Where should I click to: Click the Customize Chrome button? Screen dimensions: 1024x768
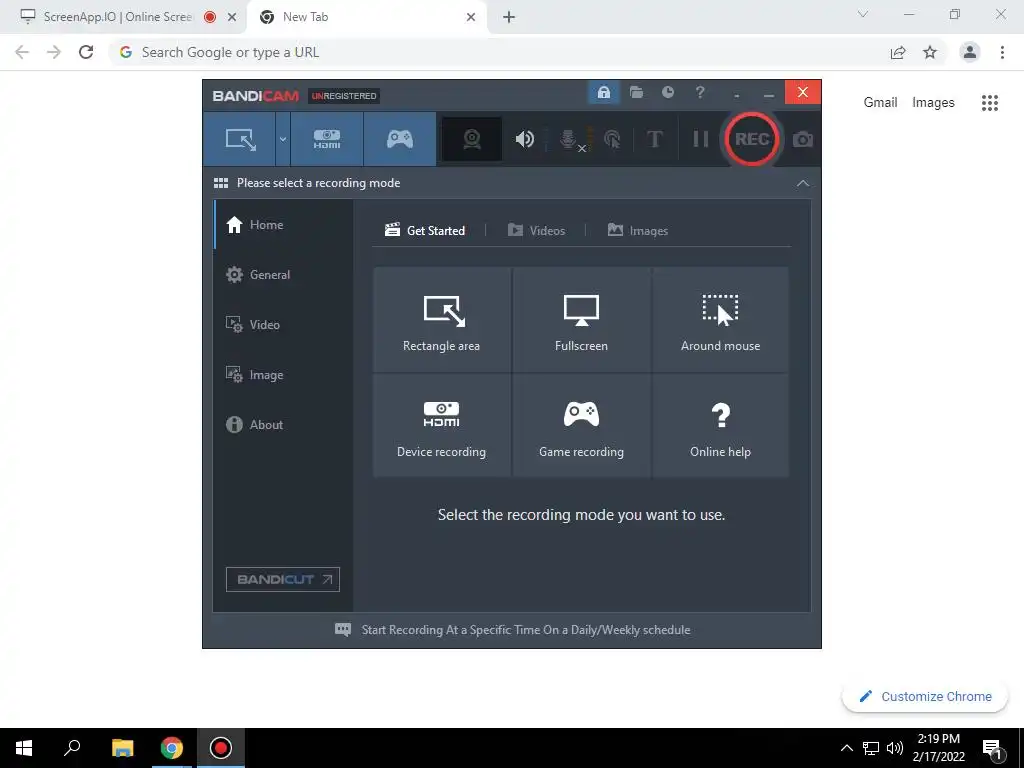(925, 697)
